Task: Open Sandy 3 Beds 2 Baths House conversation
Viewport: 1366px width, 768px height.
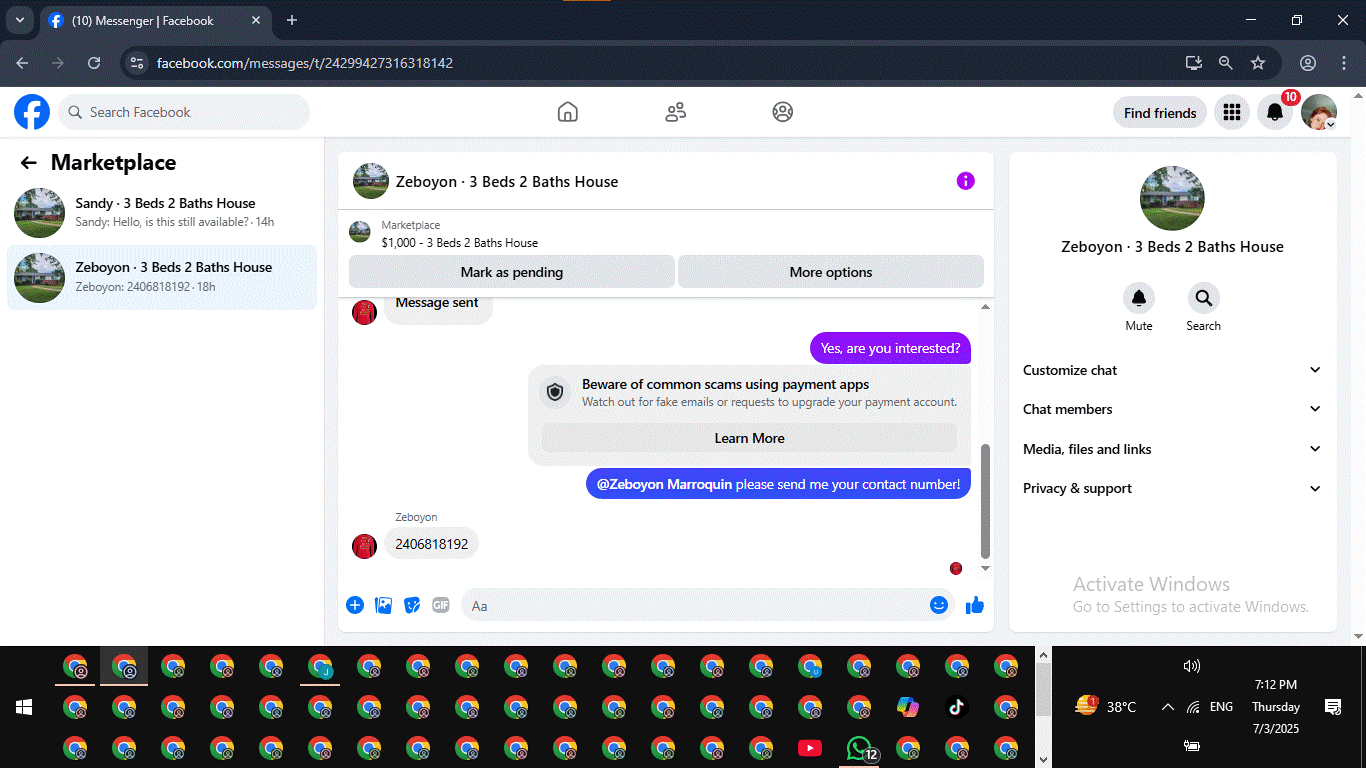Action: (162, 212)
